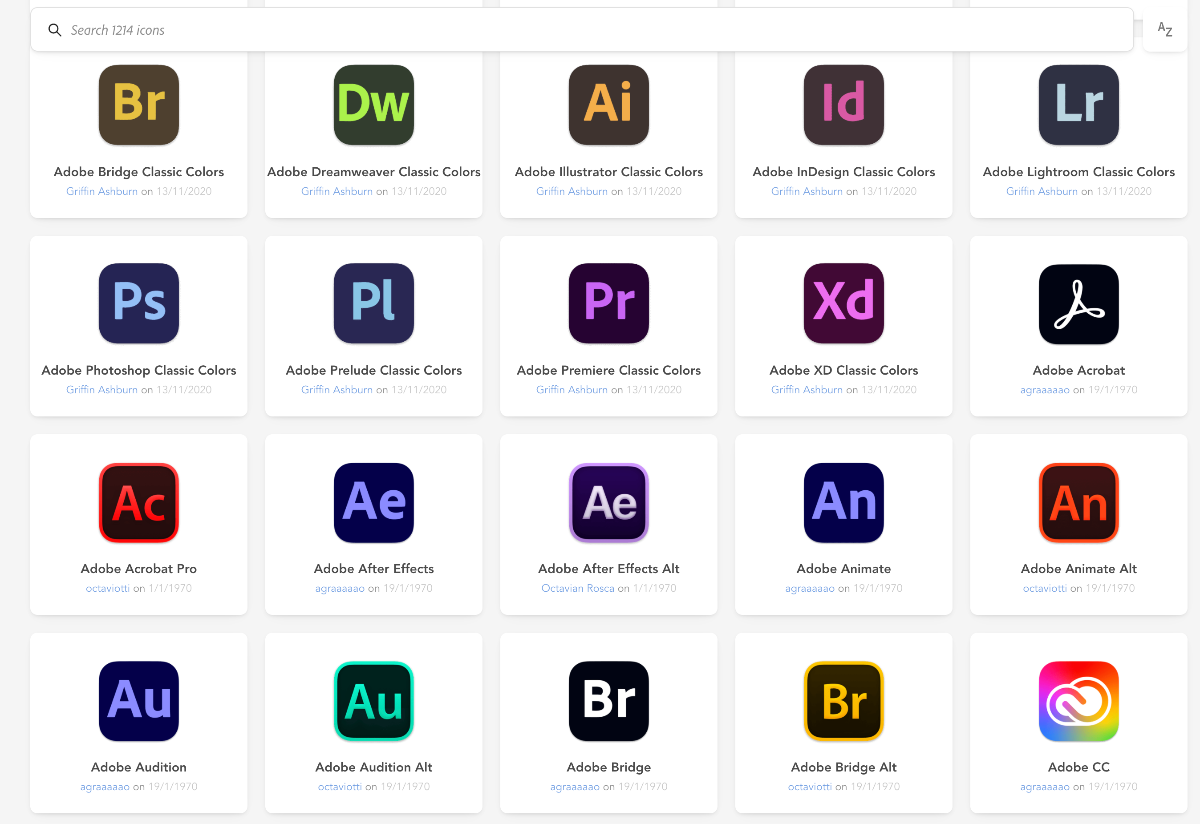Toggle A-Z alphabetical sort button
This screenshot has width=1200, height=824.
1165,29
